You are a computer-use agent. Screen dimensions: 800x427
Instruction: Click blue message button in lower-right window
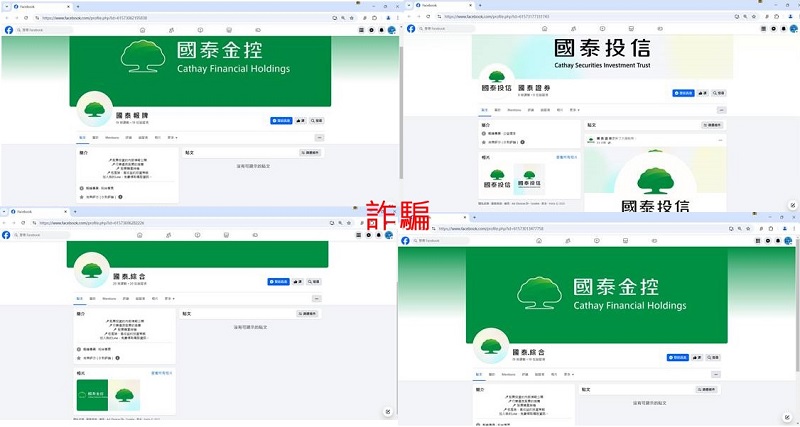click(x=678, y=358)
